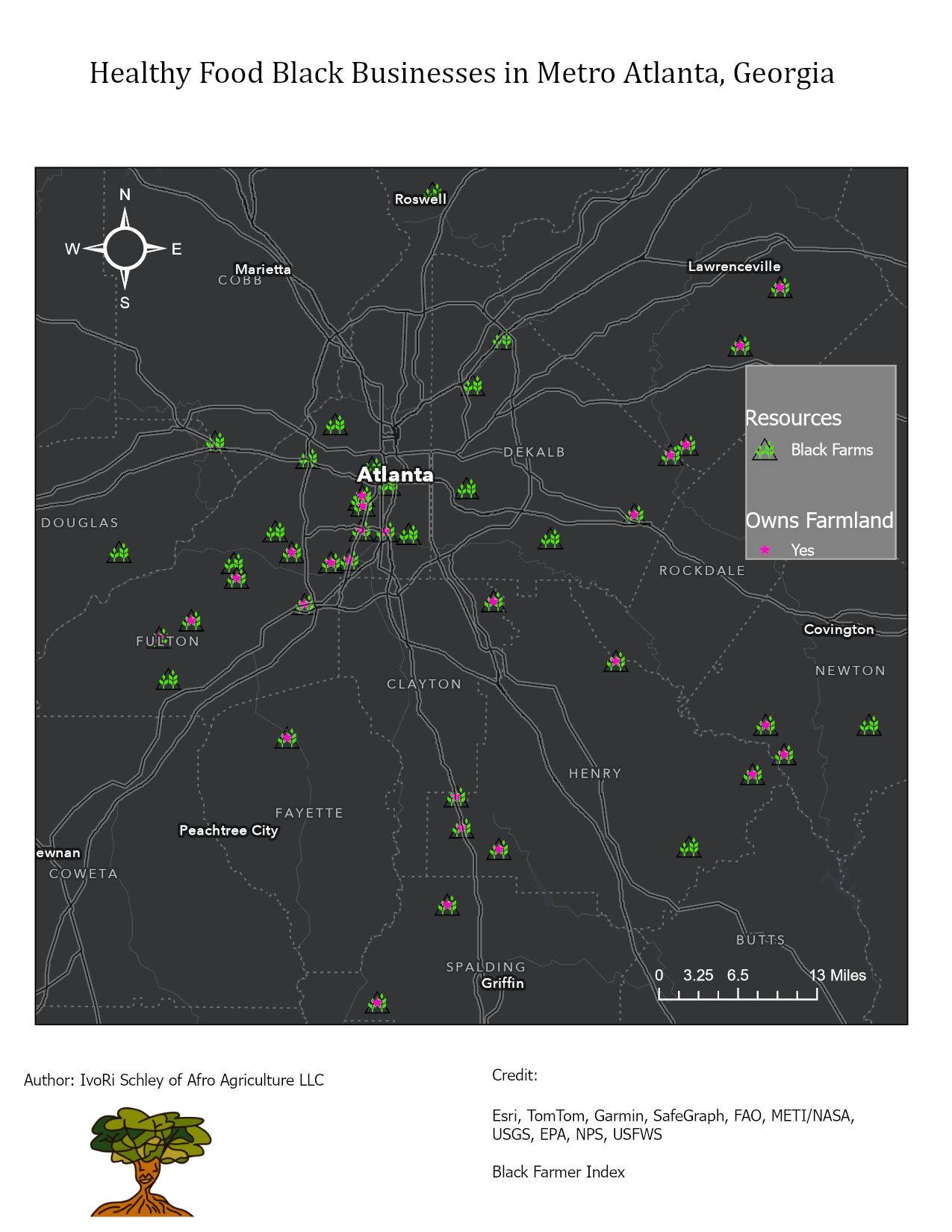Select the partially shown Newnan label

[58, 853]
